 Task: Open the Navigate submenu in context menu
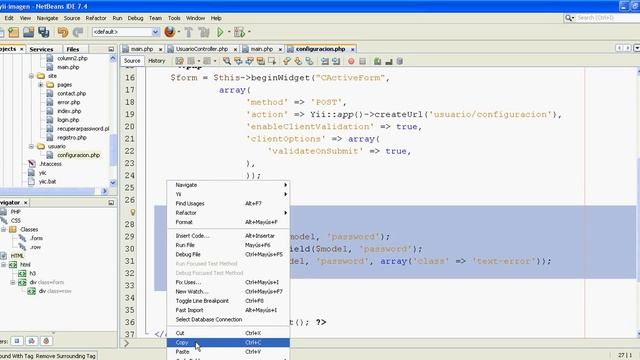point(228,185)
